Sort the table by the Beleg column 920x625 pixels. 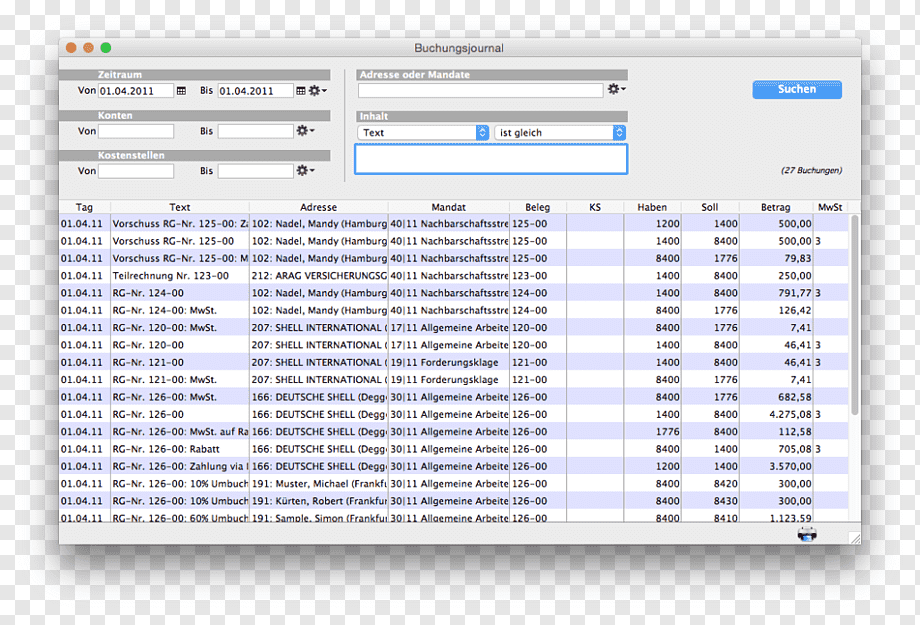pyautogui.click(x=537, y=207)
